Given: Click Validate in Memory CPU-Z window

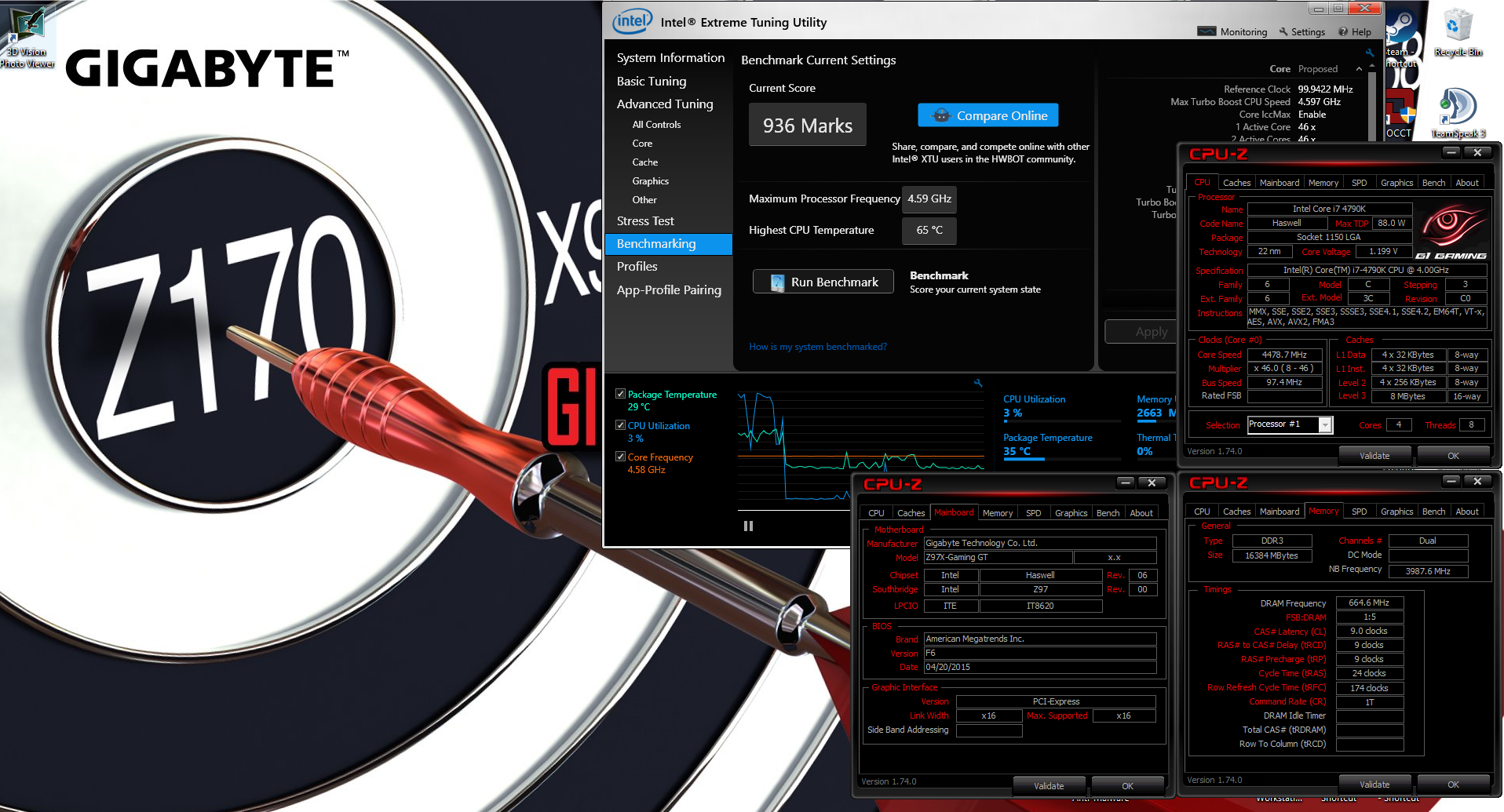Looking at the screenshot, I should (1374, 784).
